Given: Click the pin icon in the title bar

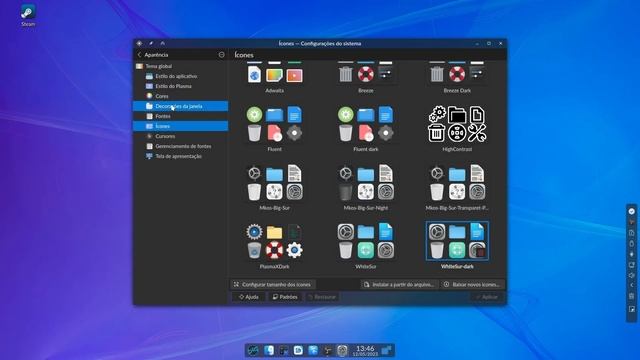Looking at the screenshot, I should (x=151, y=43).
